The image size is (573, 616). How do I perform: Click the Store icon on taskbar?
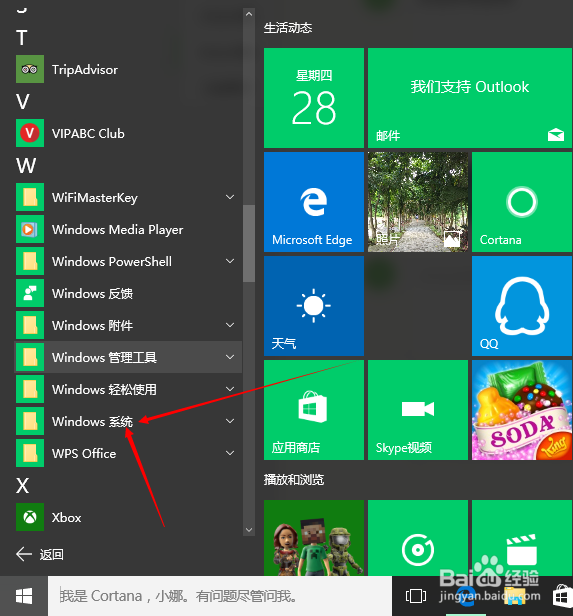(562, 597)
